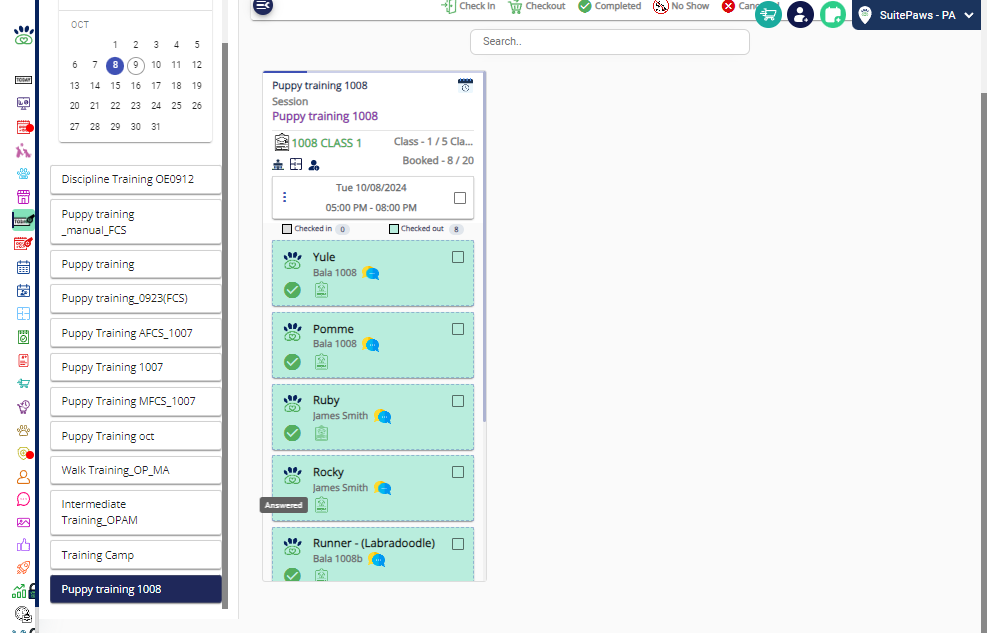Select Puppy training _manual_FCS program
The width and height of the screenshot is (987, 633).
pos(136,222)
